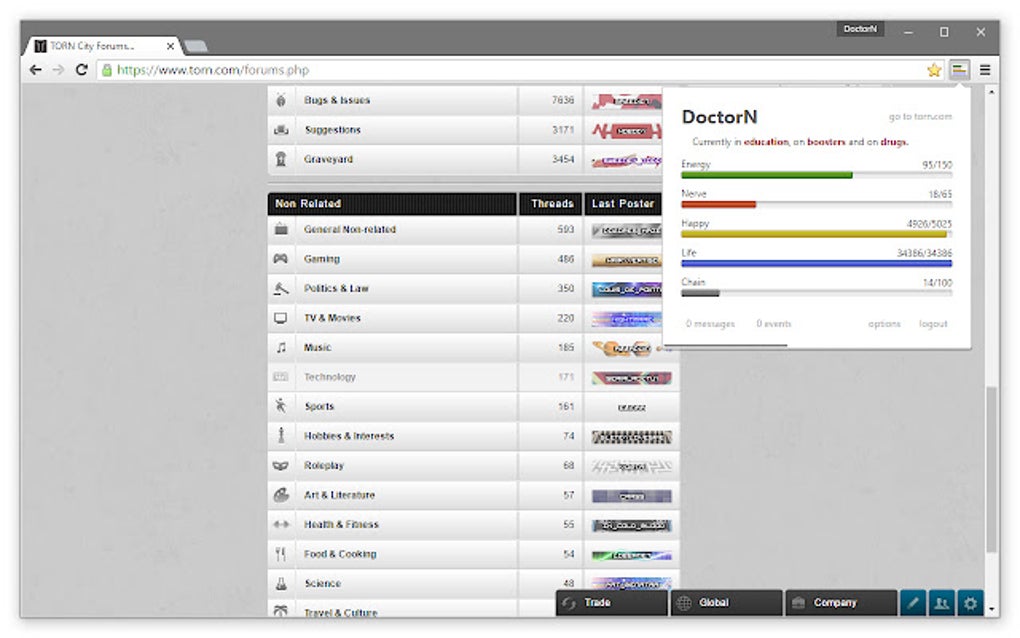Open the 'education' link in the status text

point(766,142)
